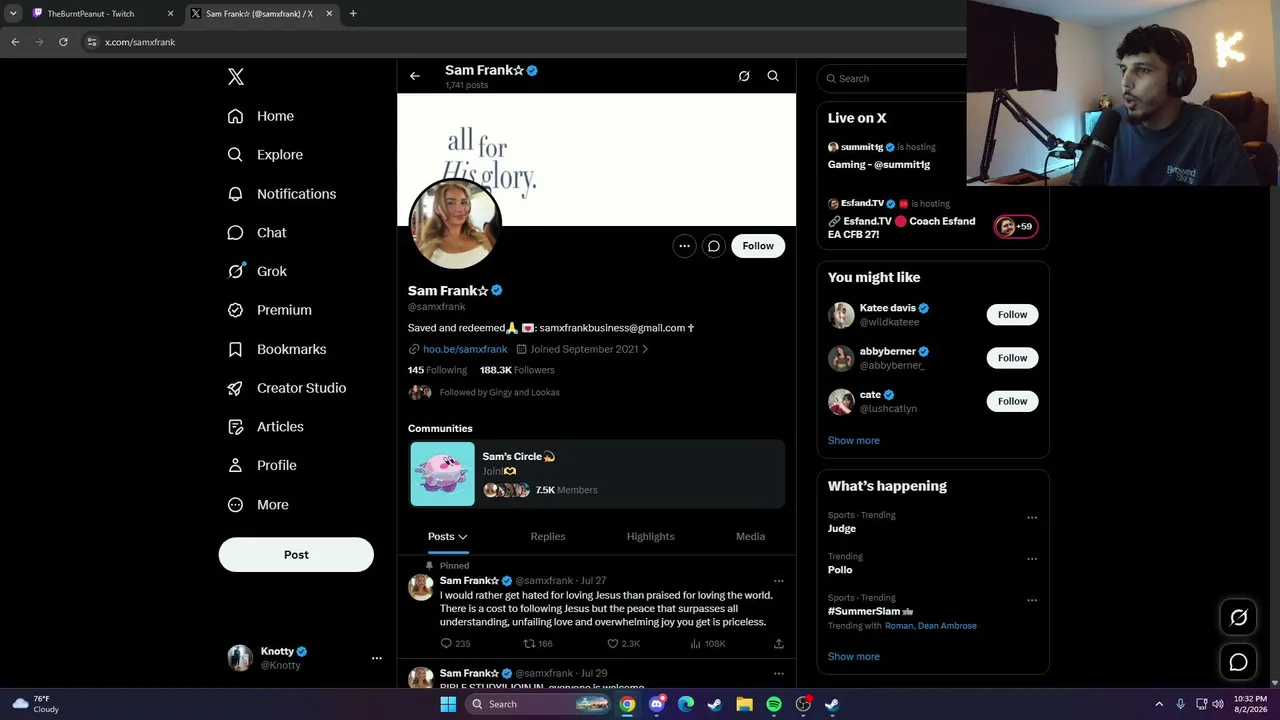1280x720 pixels.
Task: Follow cate @lushcatlyn
Action: pos(1012,401)
